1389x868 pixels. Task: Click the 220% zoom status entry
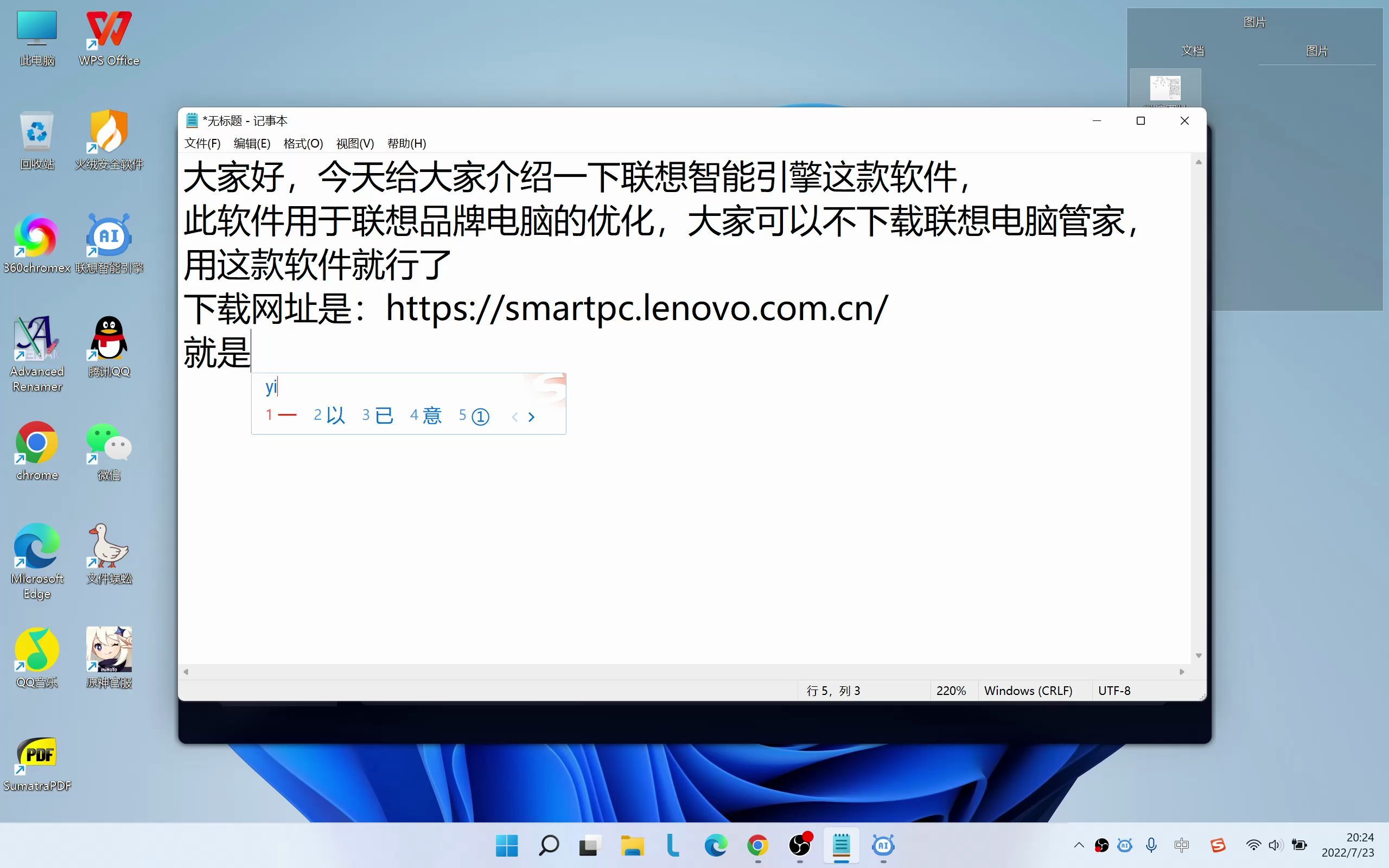[x=951, y=691]
